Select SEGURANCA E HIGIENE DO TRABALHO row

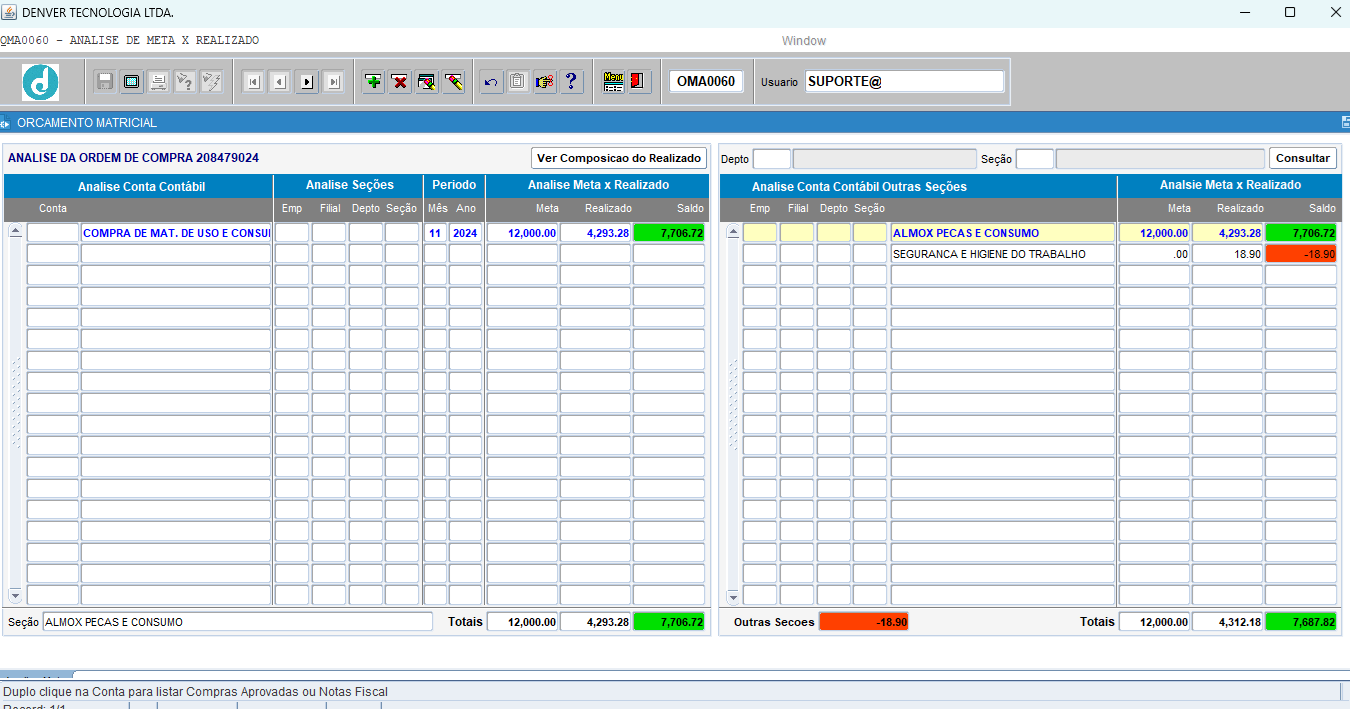coord(1003,254)
